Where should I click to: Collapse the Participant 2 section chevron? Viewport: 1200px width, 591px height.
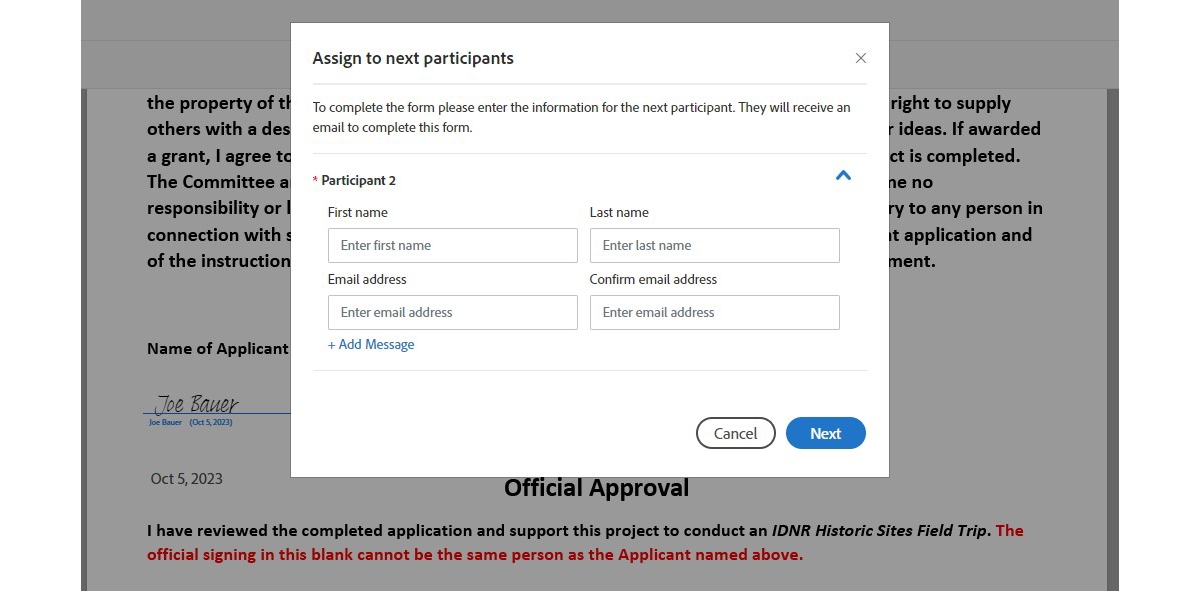(843, 176)
